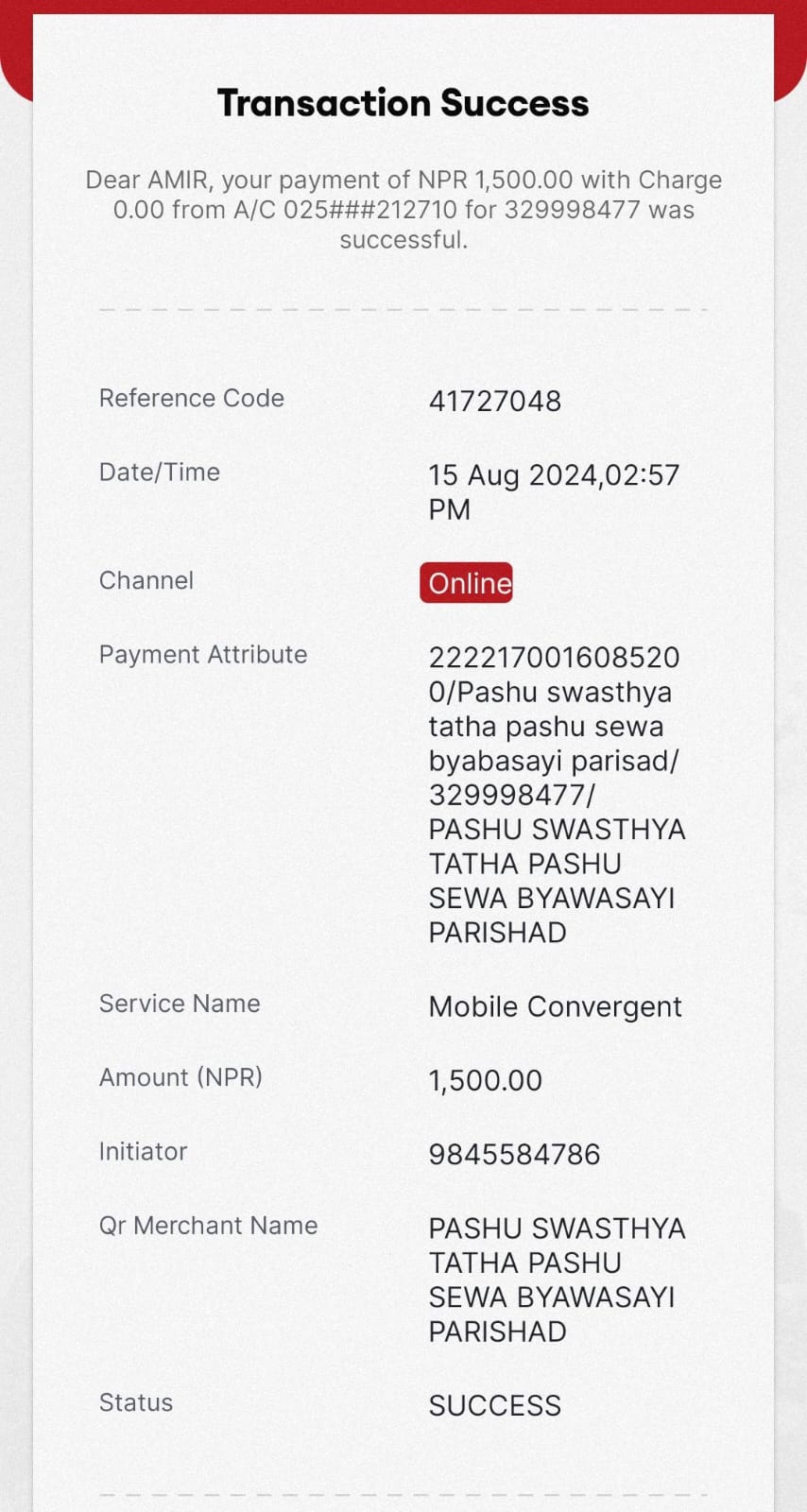The image size is (807, 1512).
Task: Click the Amount (NPR) label
Action: [x=180, y=1077]
